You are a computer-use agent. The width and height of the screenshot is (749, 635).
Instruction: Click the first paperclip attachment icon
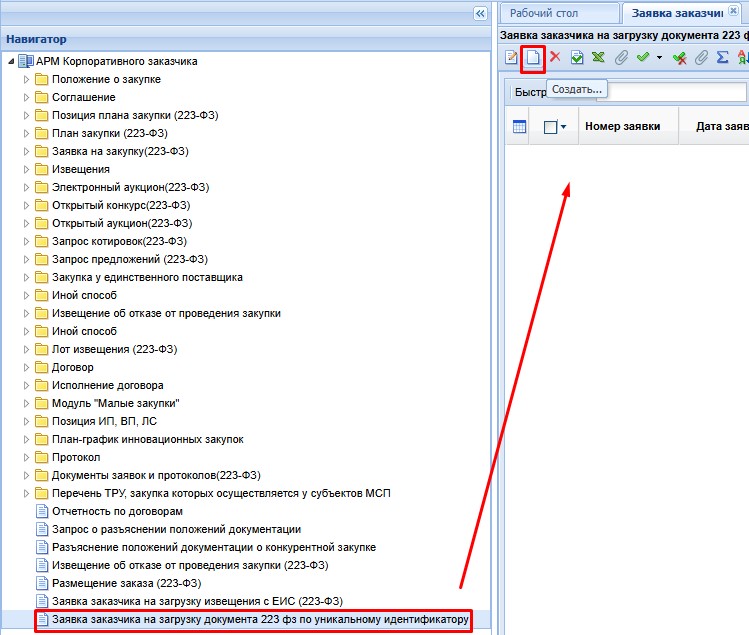pos(620,58)
